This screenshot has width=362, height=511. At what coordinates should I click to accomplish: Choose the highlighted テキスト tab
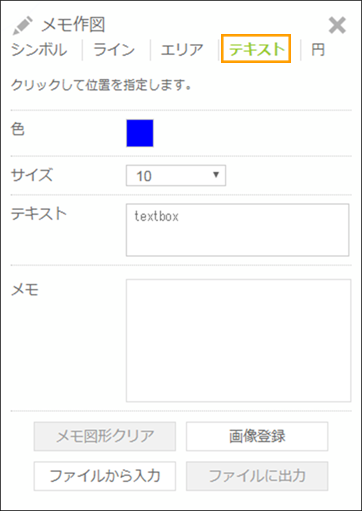pos(256,49)
